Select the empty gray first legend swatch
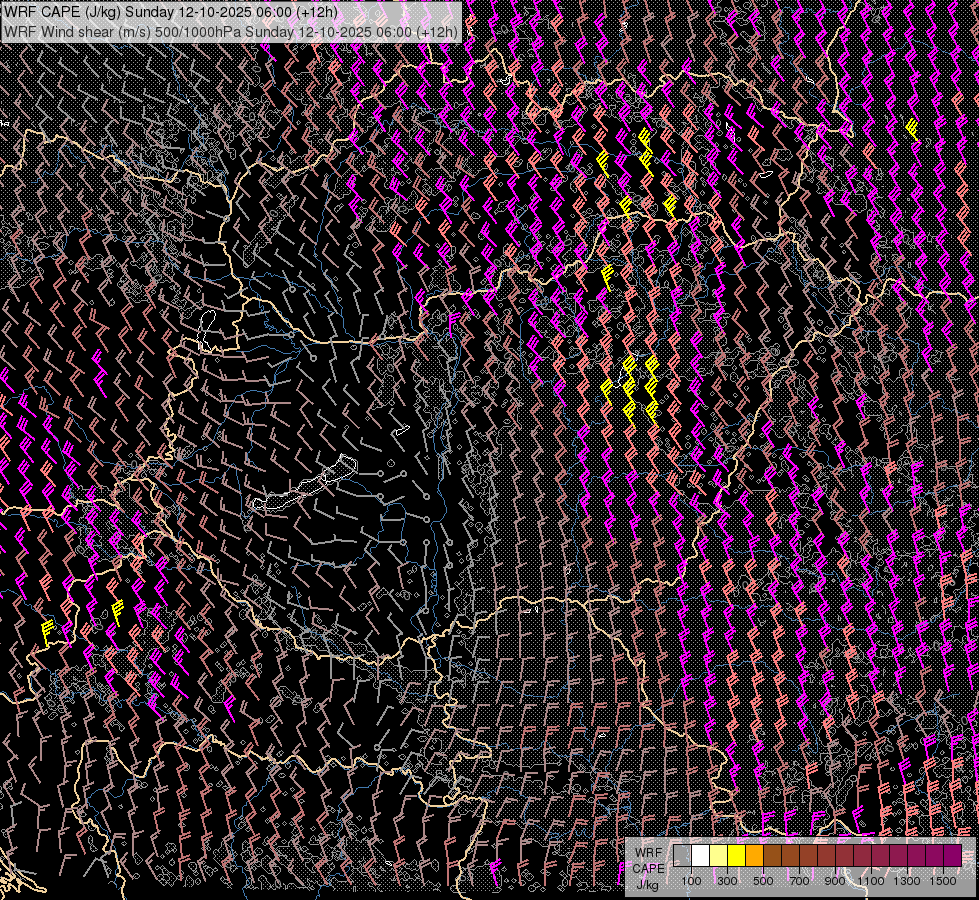Viewport: 979px width, 900px height. pos(682,855)
